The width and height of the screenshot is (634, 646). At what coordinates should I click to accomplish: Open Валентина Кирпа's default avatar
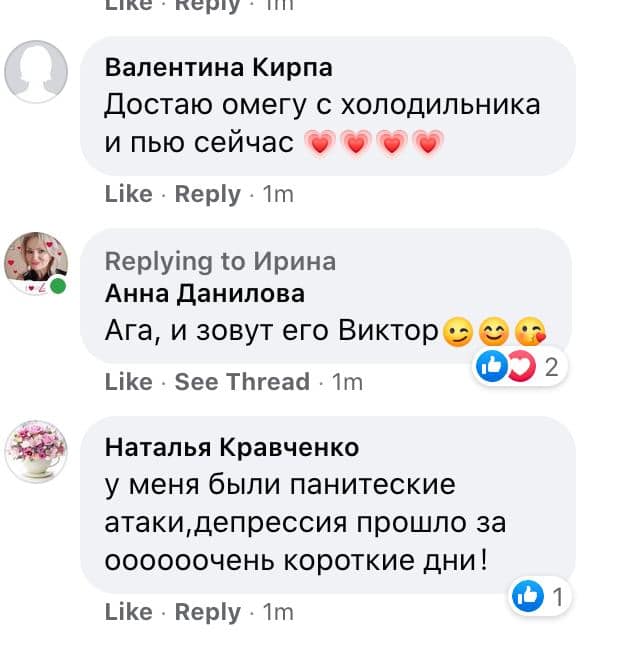point(36,72)
